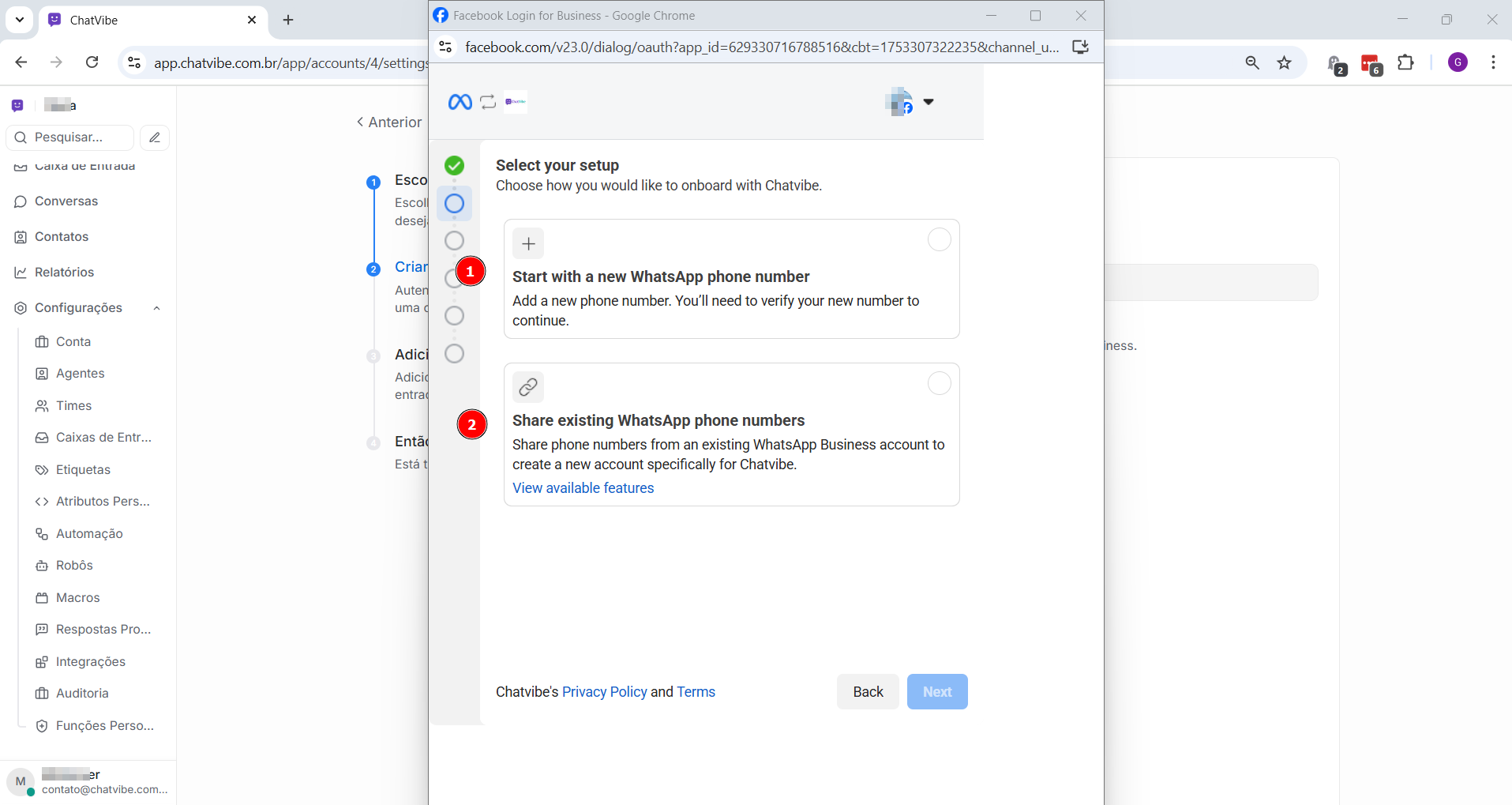Click the Anterior back link
1512x805 pixels.
[389, 122]
